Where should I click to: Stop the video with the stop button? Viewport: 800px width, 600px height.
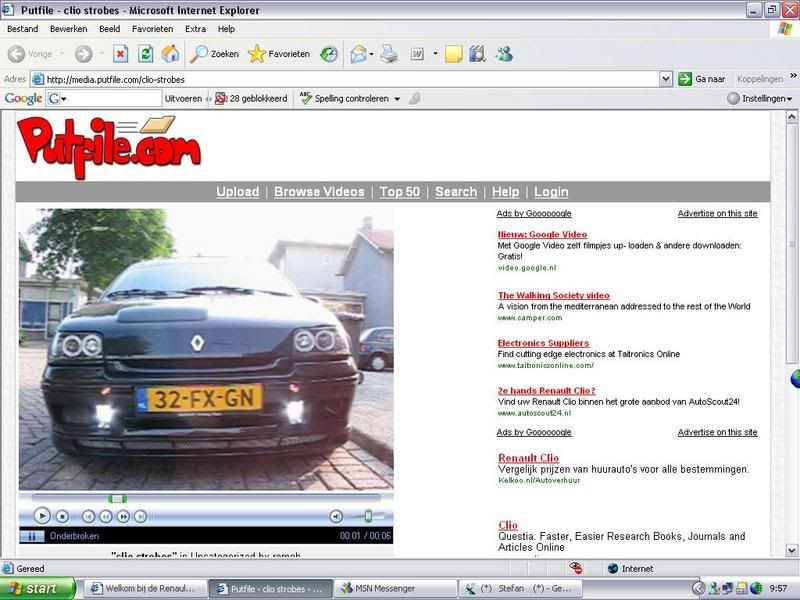(62, 517)
